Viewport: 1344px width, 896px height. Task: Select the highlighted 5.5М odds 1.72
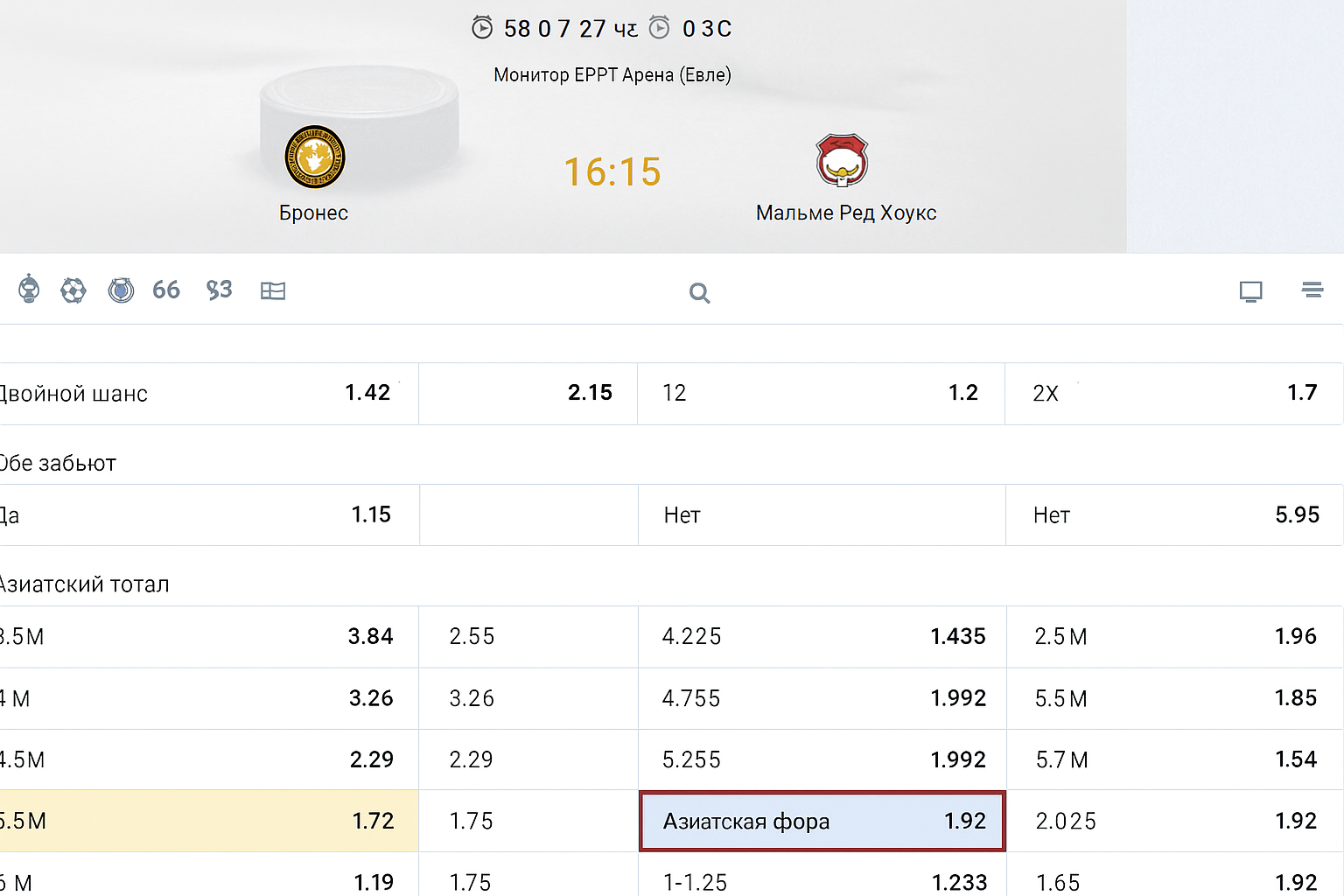pyautogui.click(x=208, y=821)
